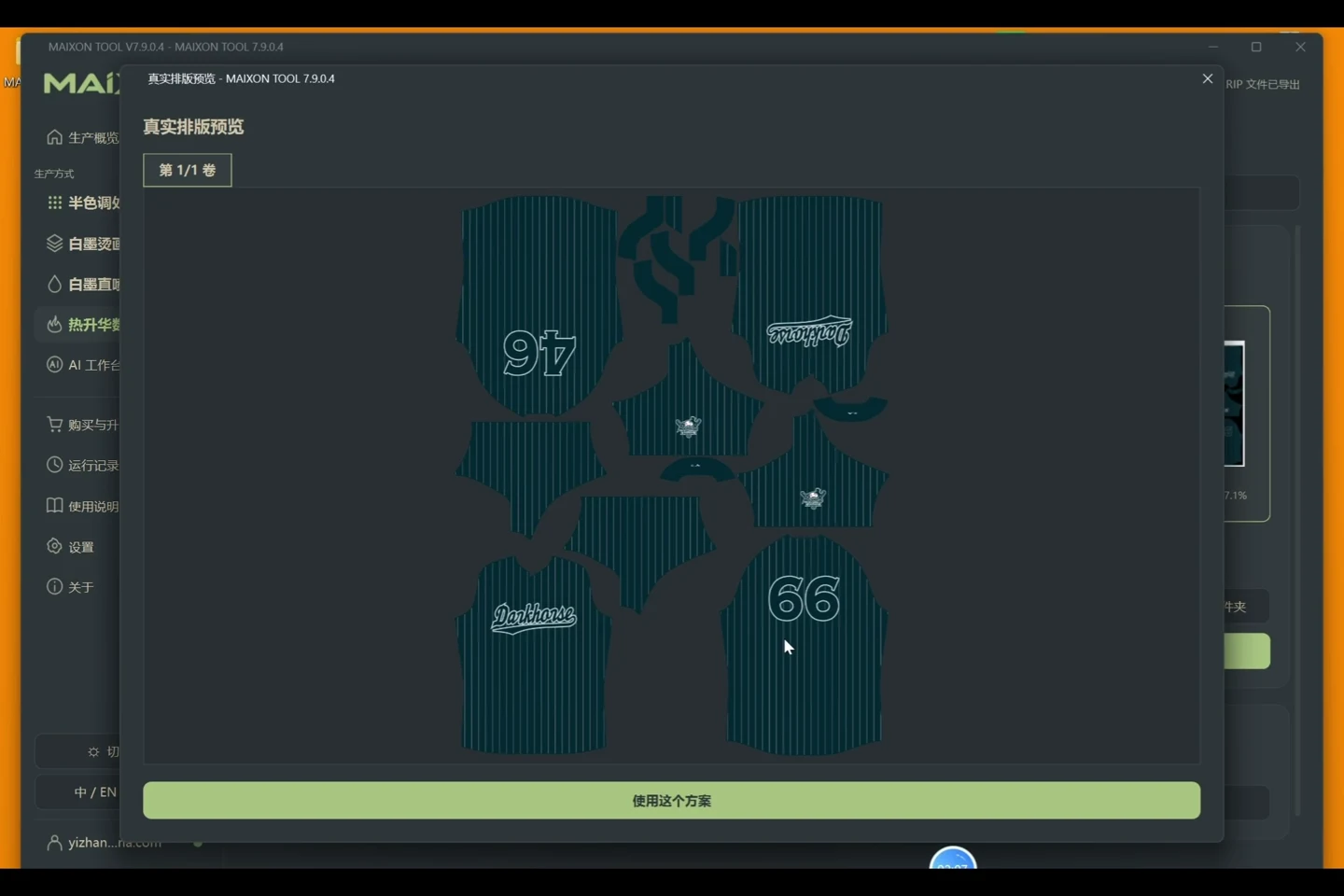This screenshot has height=896, width=1344.
Task: Toggle theme with the sun icon
Action: pos(93,751)
